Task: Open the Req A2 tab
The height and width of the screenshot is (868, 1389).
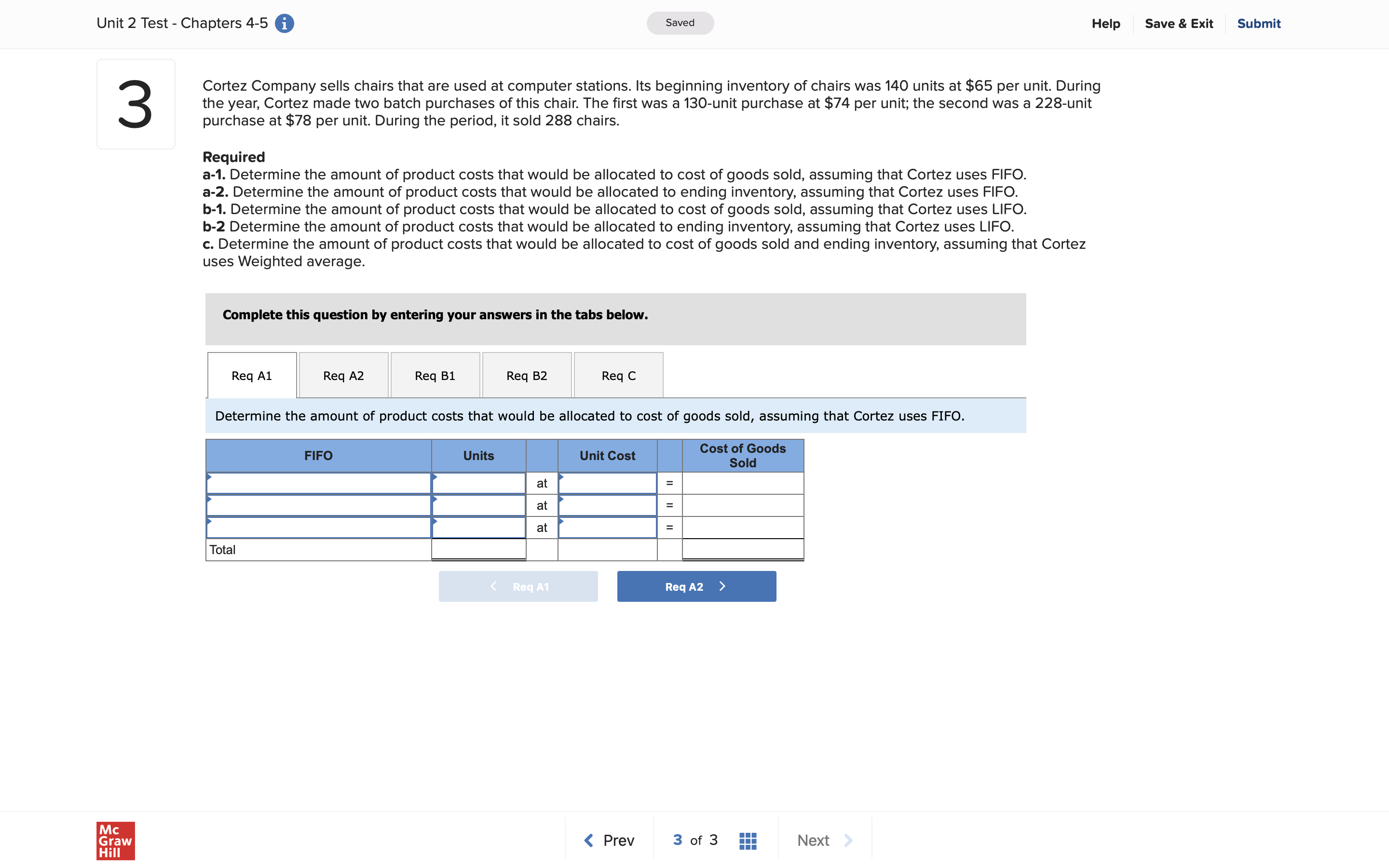Action: [343, 375]
